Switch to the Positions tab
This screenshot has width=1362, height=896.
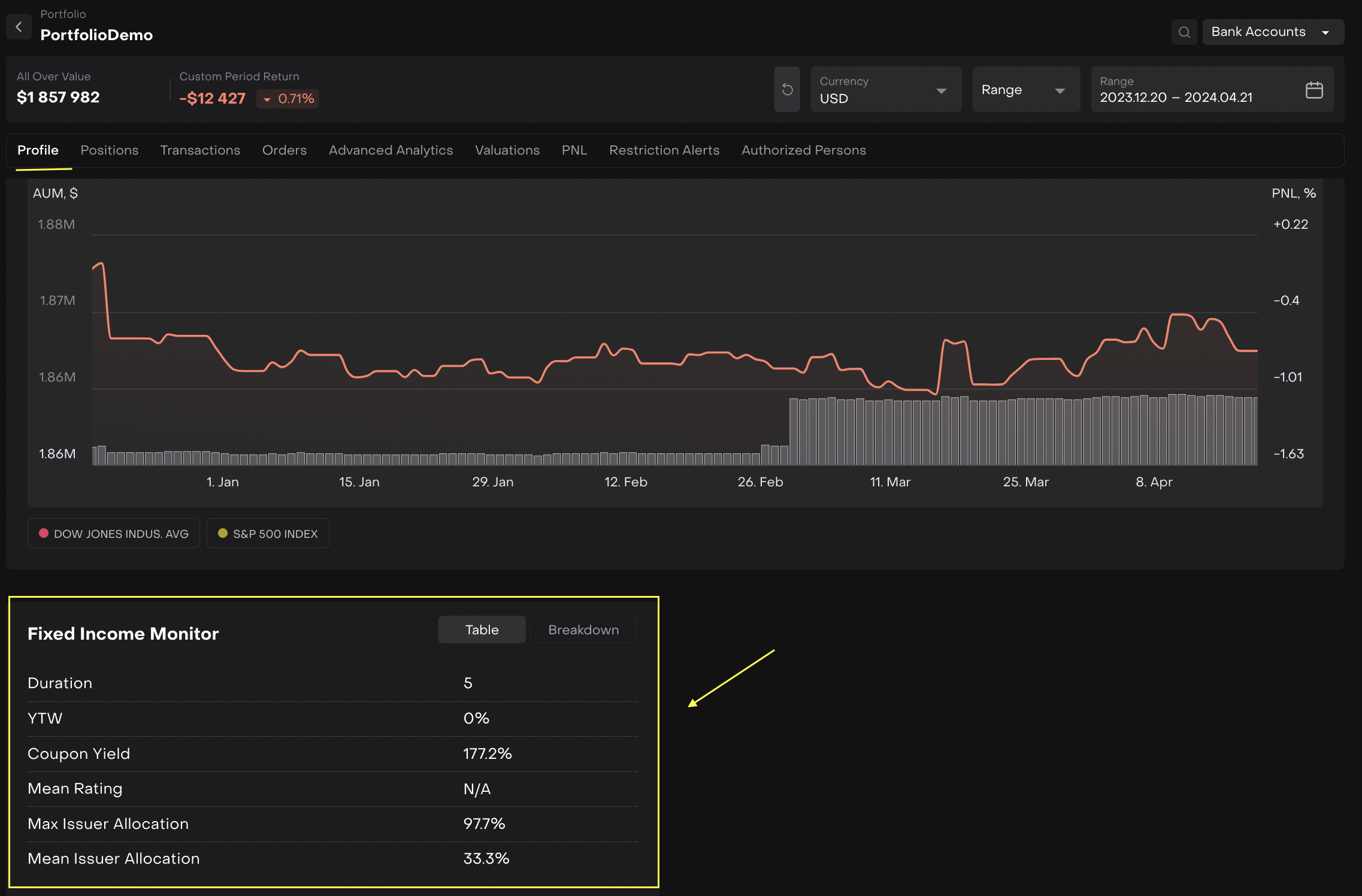click(110, 150)
